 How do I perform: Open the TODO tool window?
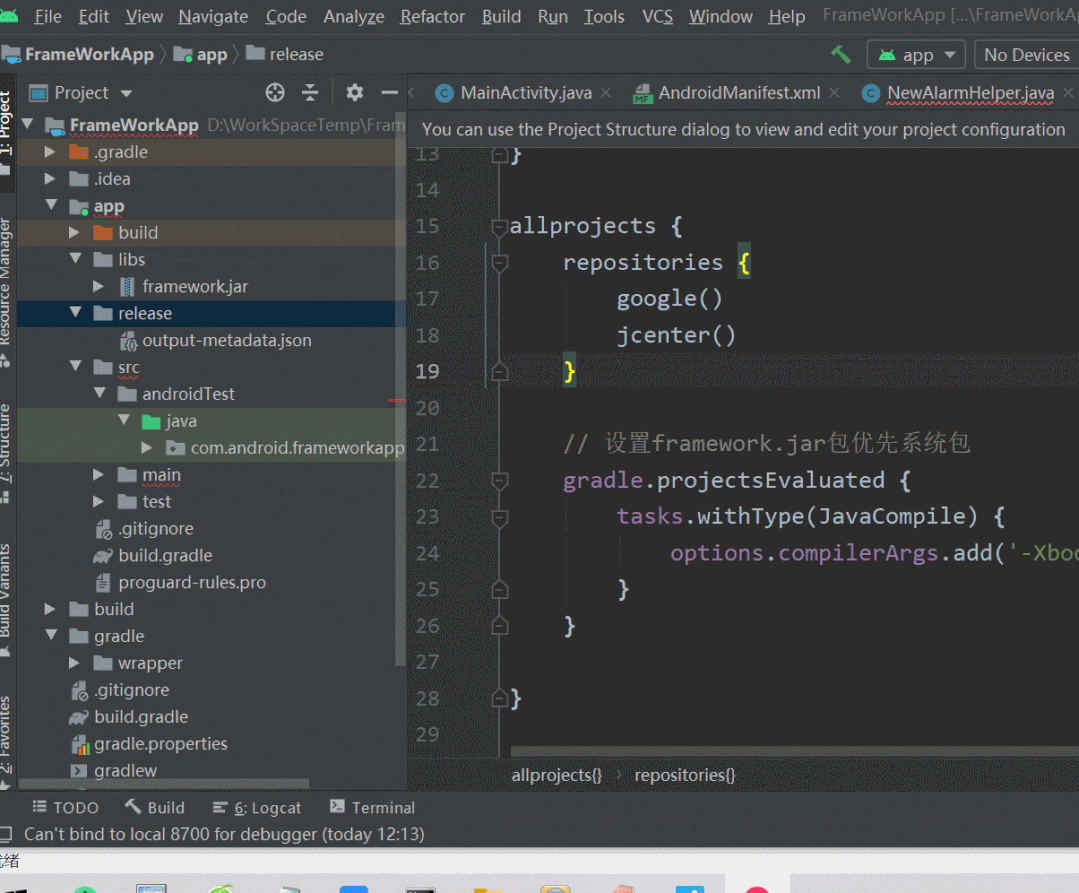[x=65, y=807]
